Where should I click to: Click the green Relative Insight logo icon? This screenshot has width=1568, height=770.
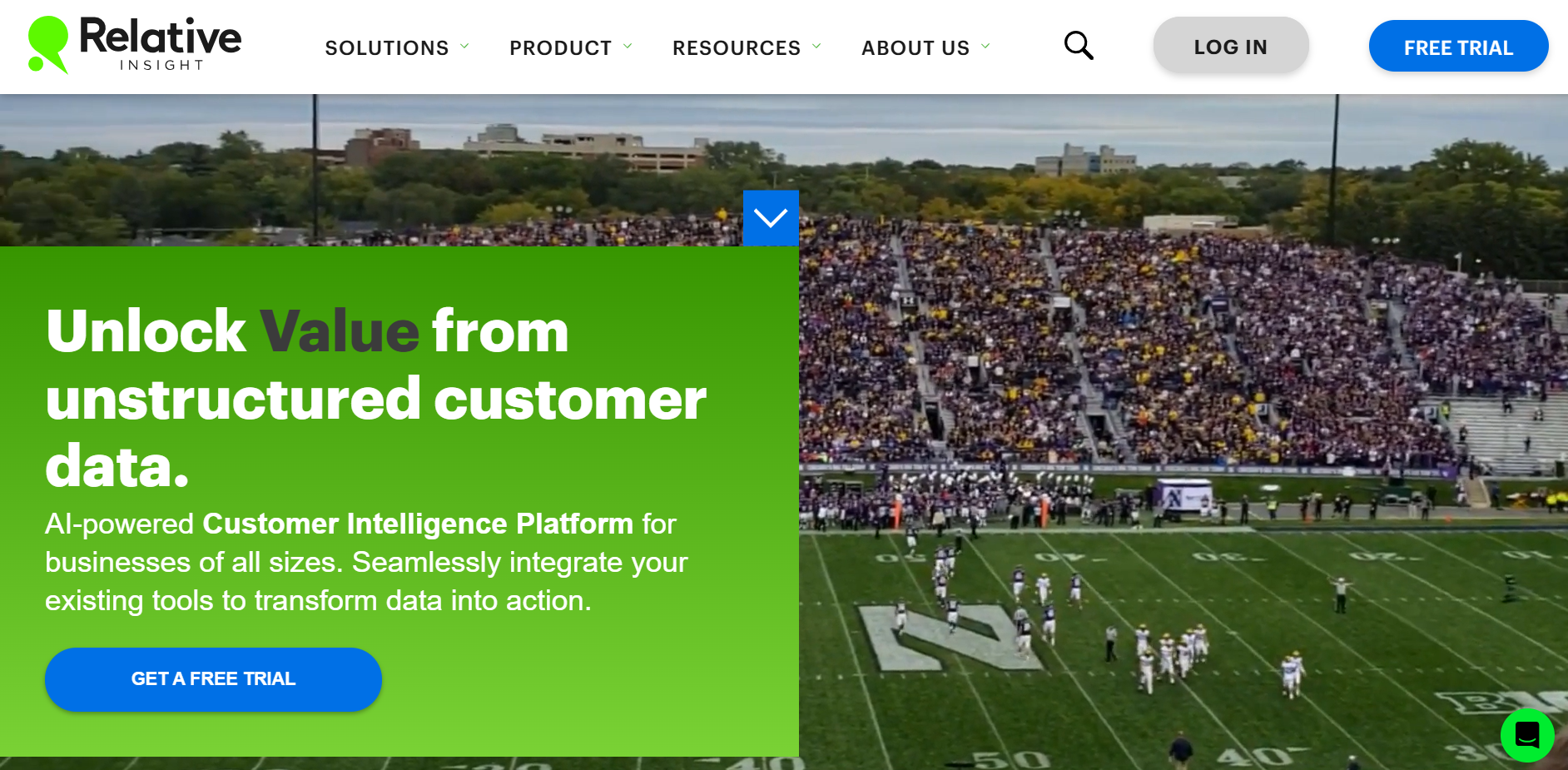click(47, 44)
